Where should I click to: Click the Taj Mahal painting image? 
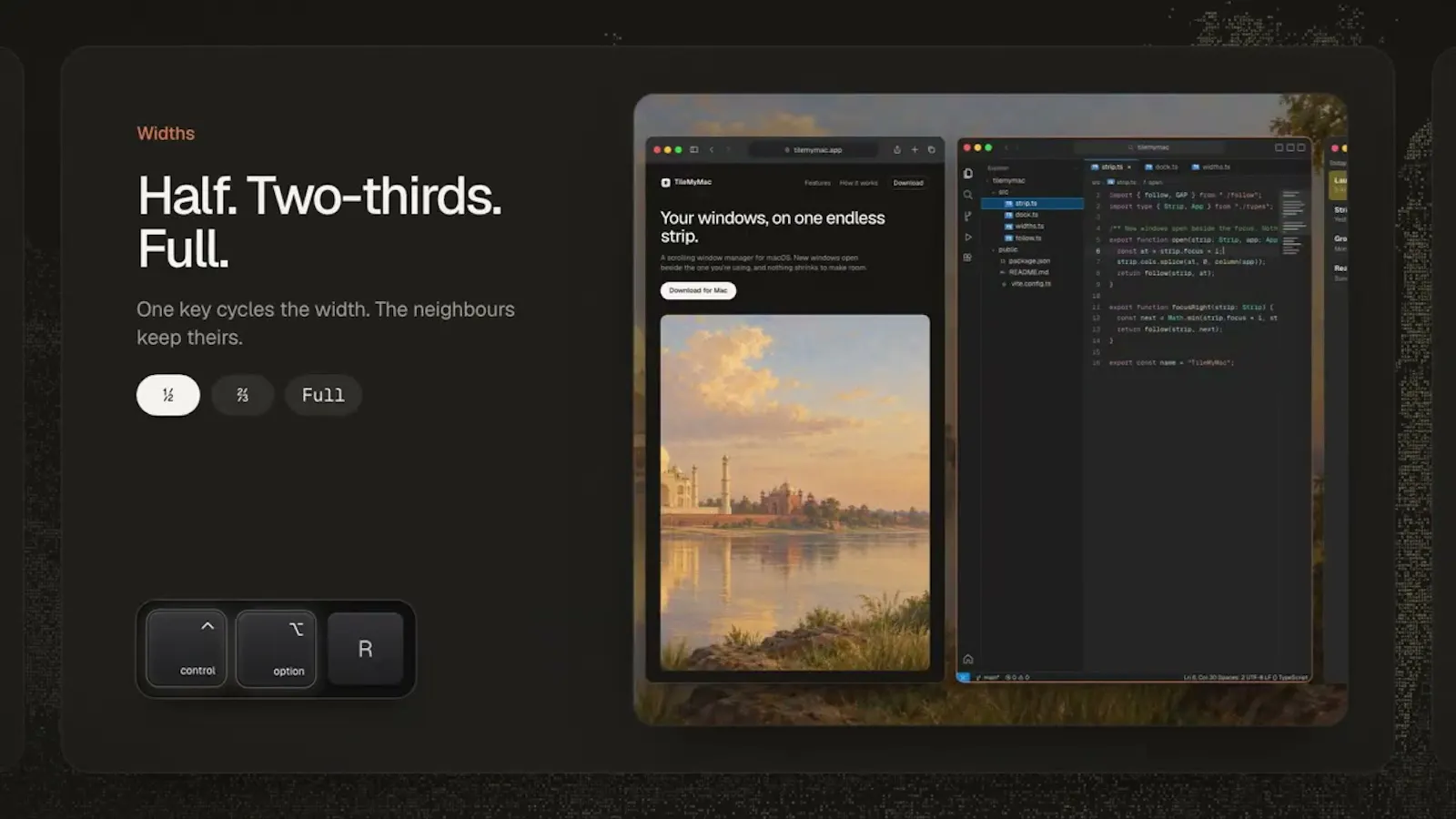coord(795,492)
